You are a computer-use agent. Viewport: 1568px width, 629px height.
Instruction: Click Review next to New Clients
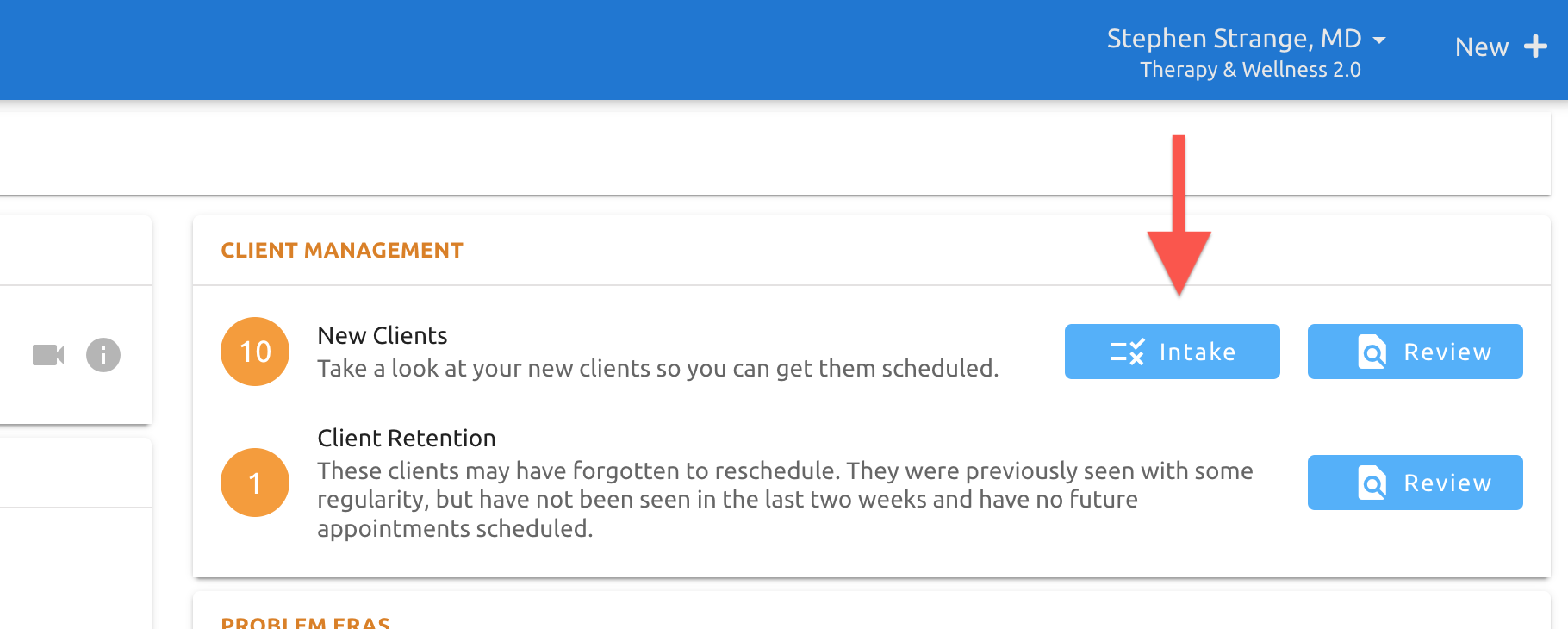coord(1415,352)
